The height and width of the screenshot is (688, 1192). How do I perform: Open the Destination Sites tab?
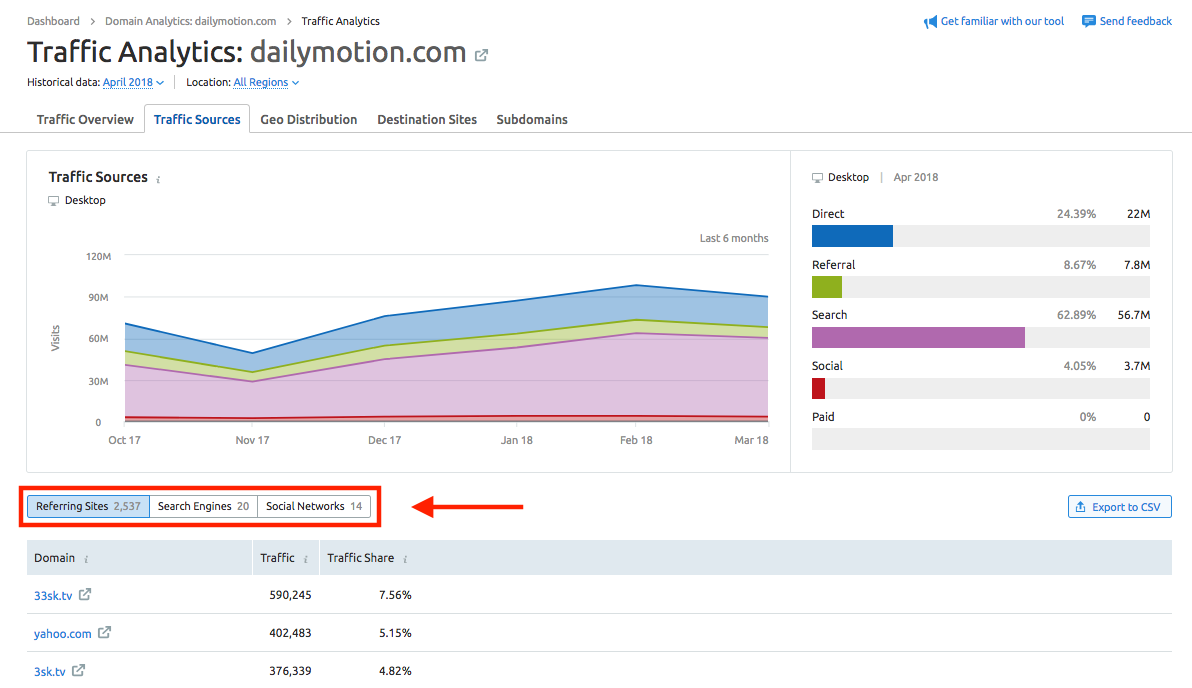pyautogui.click(x=427, y=118)
